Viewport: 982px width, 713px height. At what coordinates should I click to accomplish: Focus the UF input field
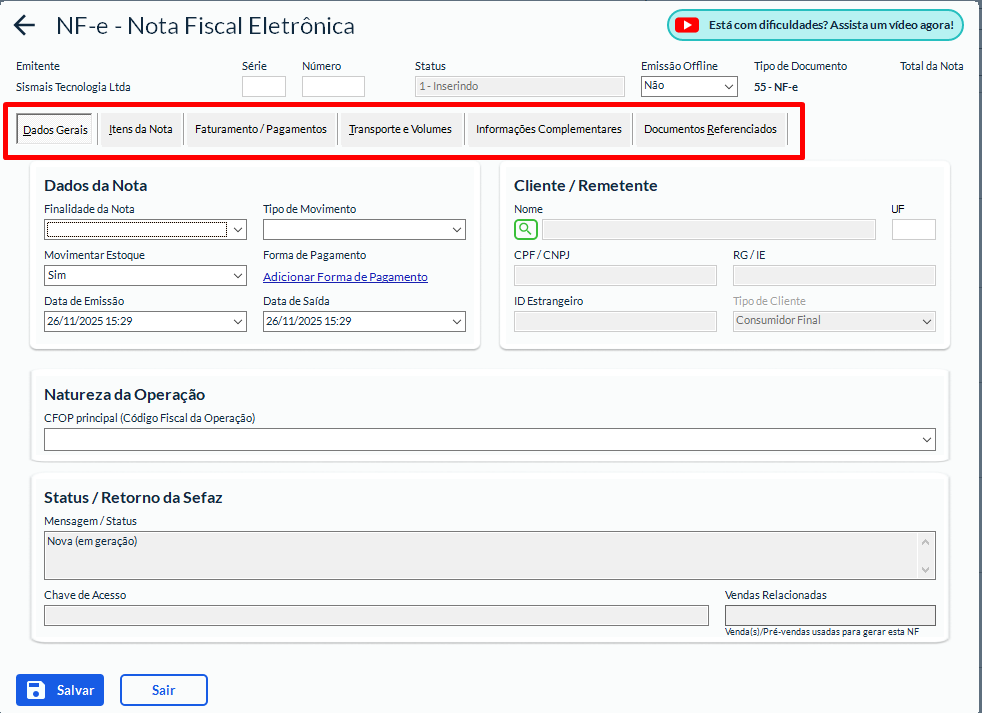[x=913, y=230]
